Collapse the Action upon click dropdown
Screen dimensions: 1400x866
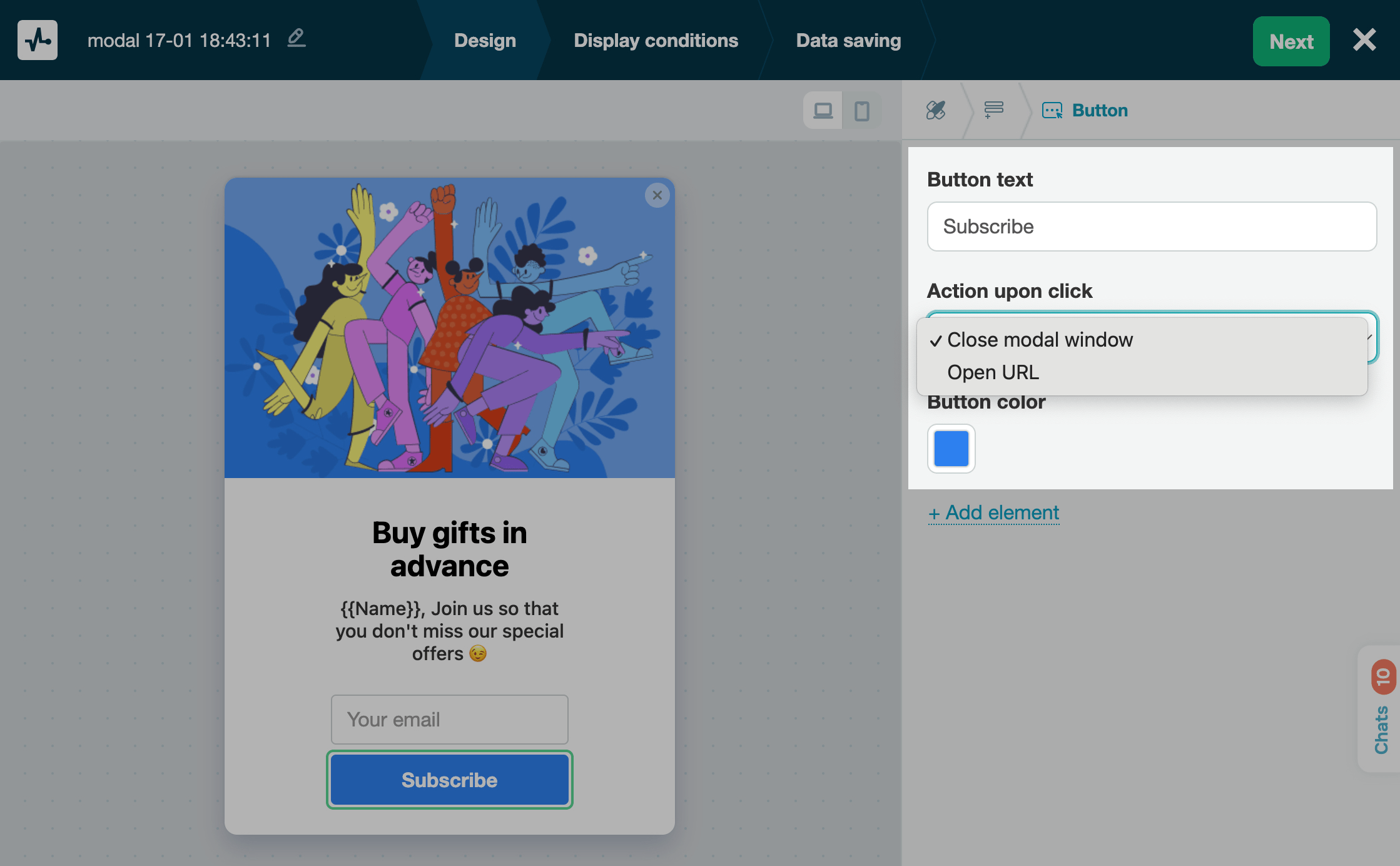point(1371,337)
